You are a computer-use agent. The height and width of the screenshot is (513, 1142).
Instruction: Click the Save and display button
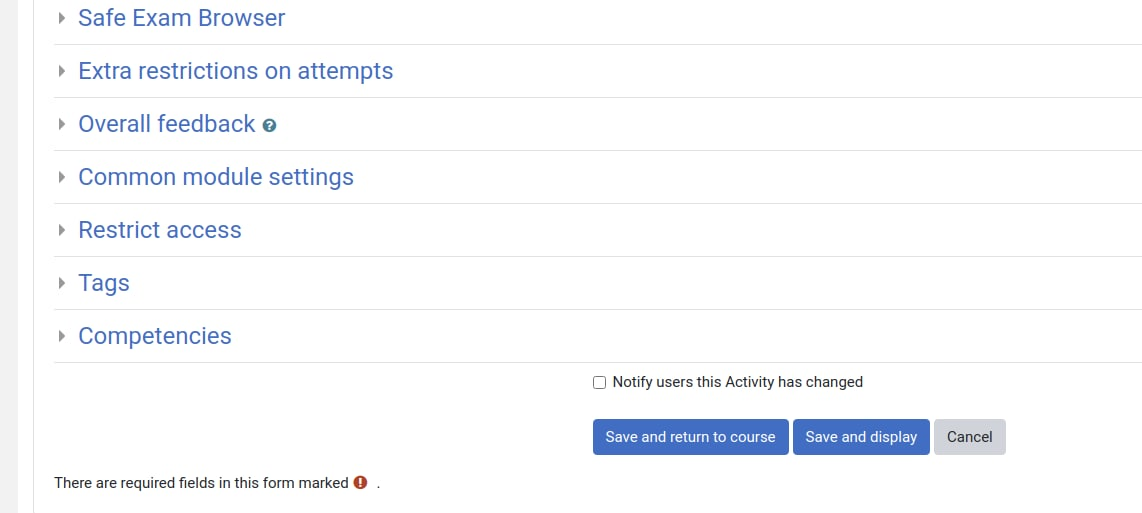pos(861,437)
